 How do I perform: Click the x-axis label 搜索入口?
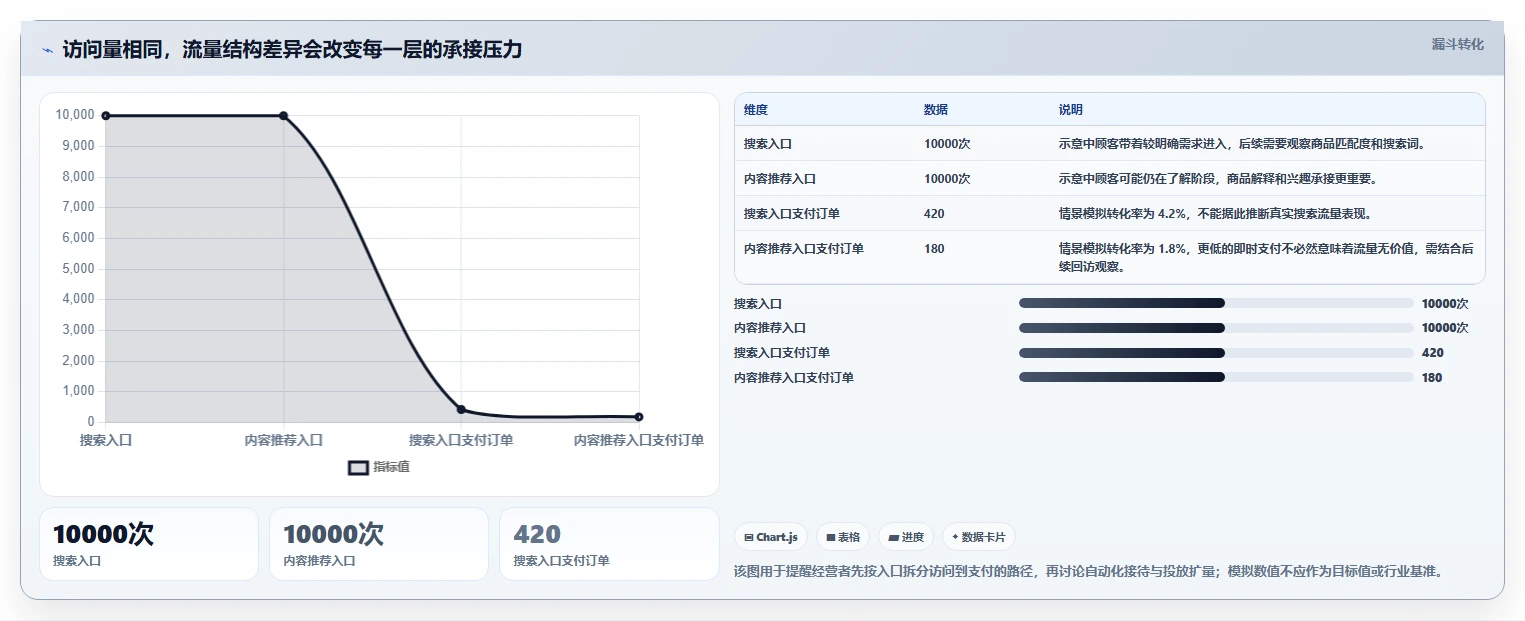tap(106, 440)
